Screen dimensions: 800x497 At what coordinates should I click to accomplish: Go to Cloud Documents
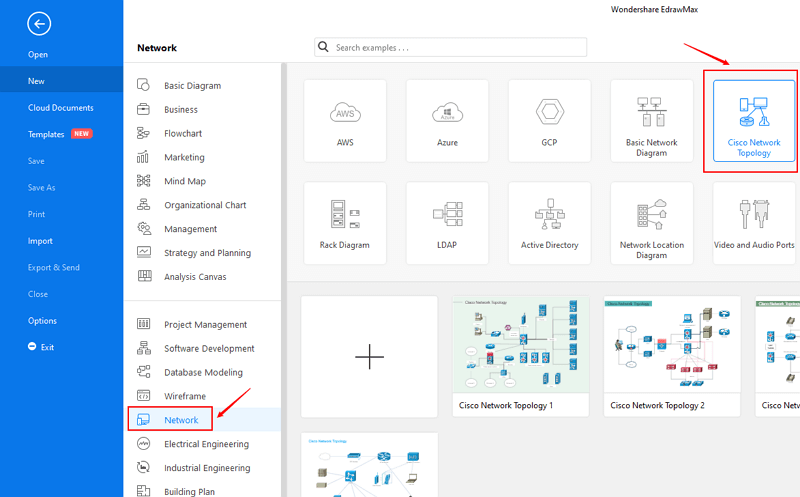tap(61, 108)
